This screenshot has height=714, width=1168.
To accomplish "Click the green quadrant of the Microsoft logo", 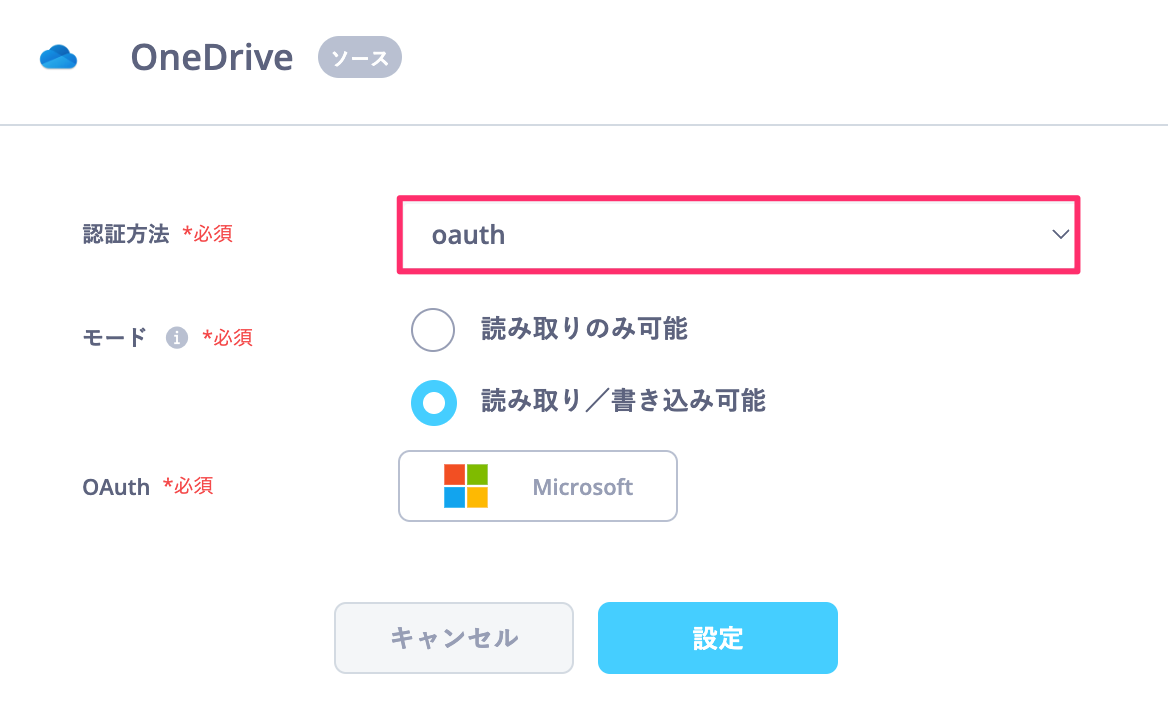I will [x=478, y=473].
